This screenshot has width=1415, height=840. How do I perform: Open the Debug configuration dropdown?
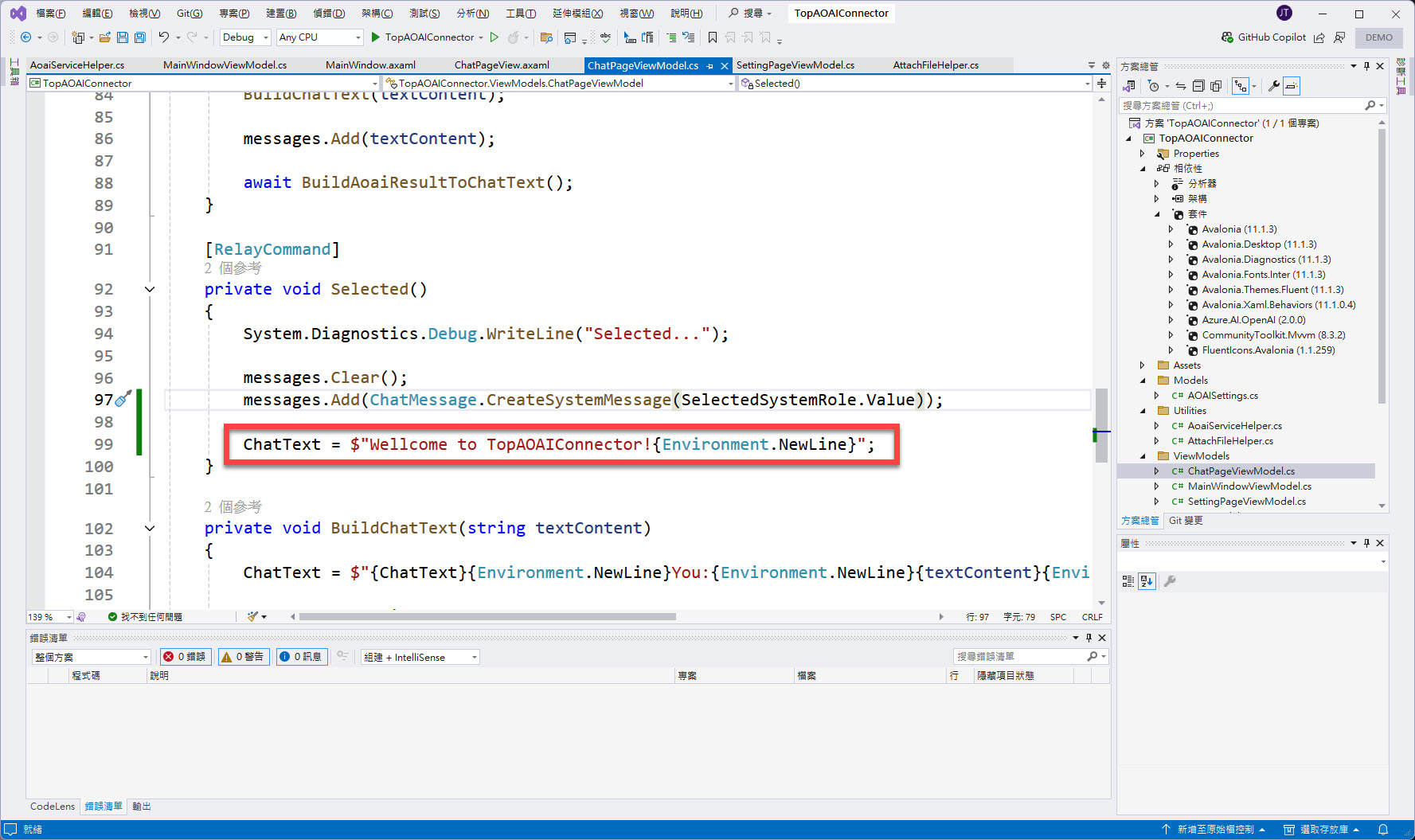[245, 37]
